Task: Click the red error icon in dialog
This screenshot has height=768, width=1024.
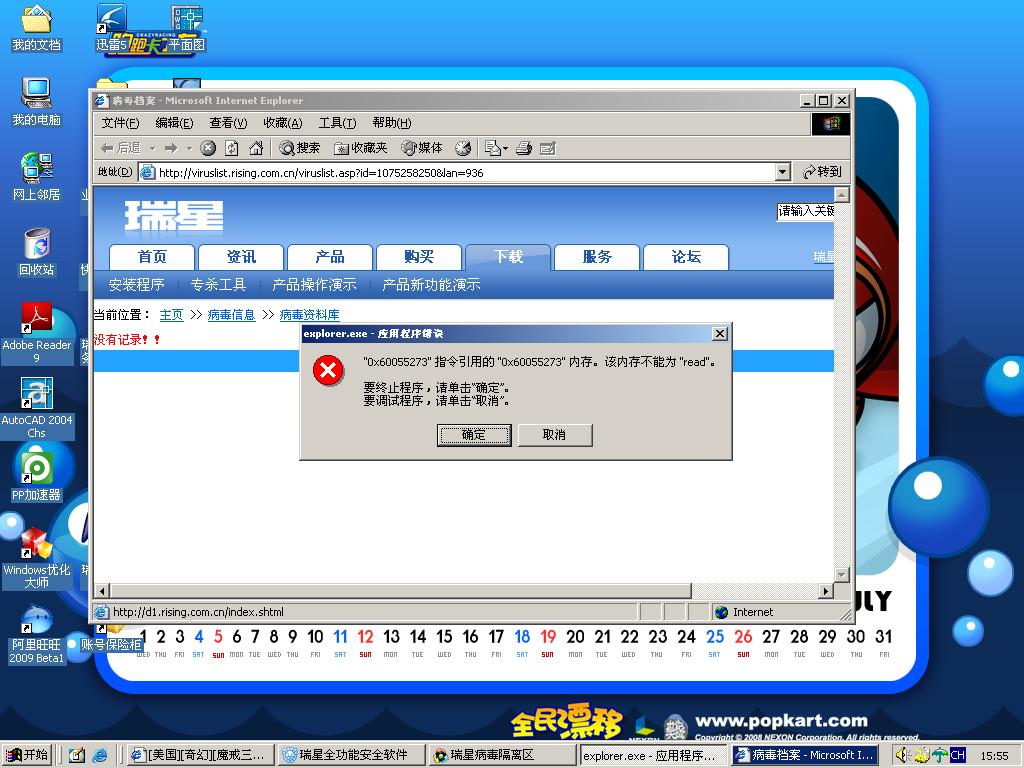Action: click(x=328, y=370)
